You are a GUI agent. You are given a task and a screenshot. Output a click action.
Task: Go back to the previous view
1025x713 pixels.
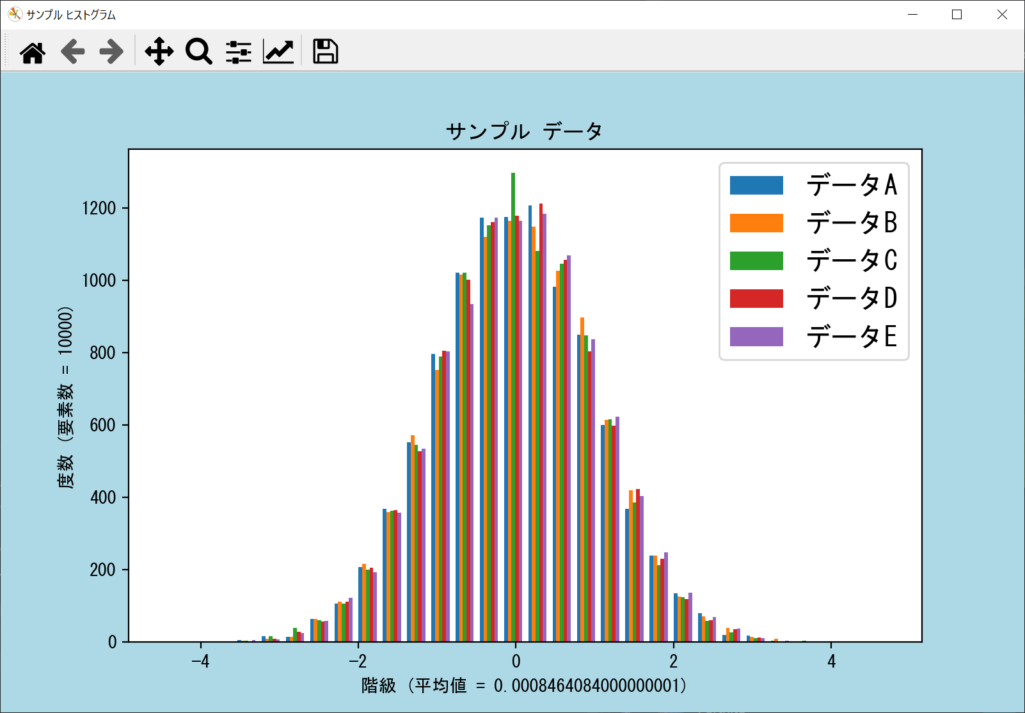pos(73,52)
